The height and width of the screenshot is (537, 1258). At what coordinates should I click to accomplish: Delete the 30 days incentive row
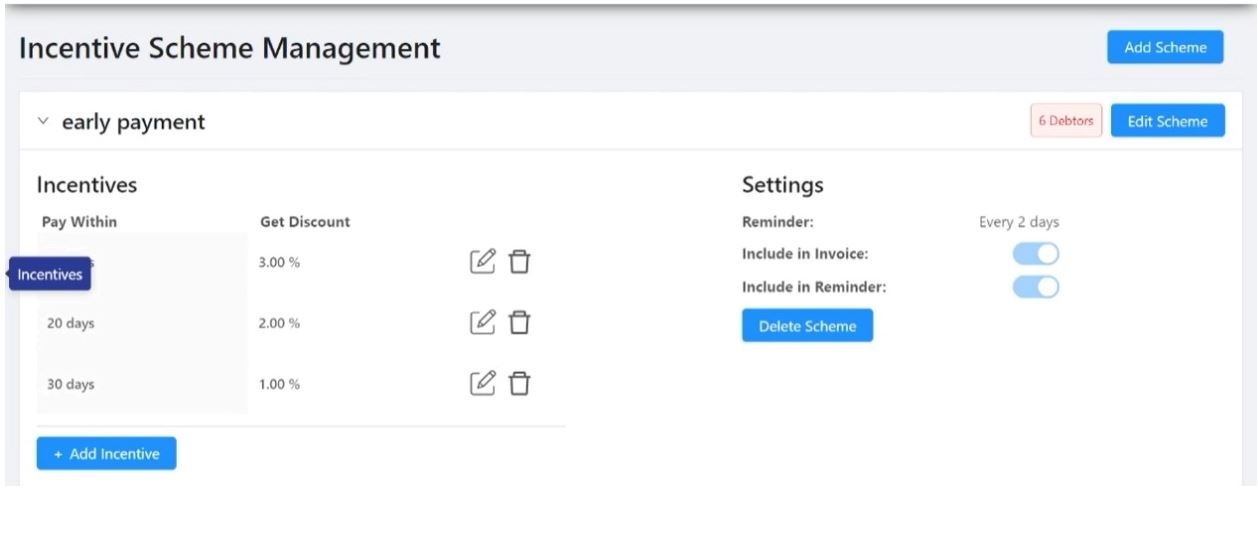(x=519, y=382)
